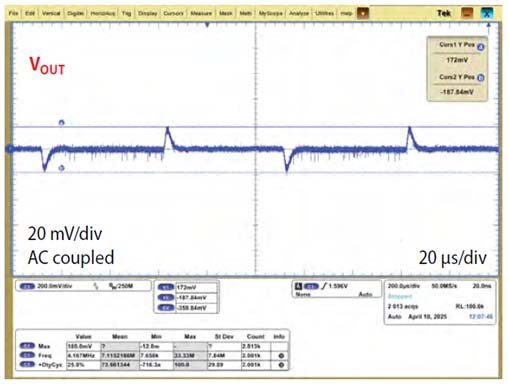Click the Auto trigger mode label
508x384 pixels.
tap(366, 294)
